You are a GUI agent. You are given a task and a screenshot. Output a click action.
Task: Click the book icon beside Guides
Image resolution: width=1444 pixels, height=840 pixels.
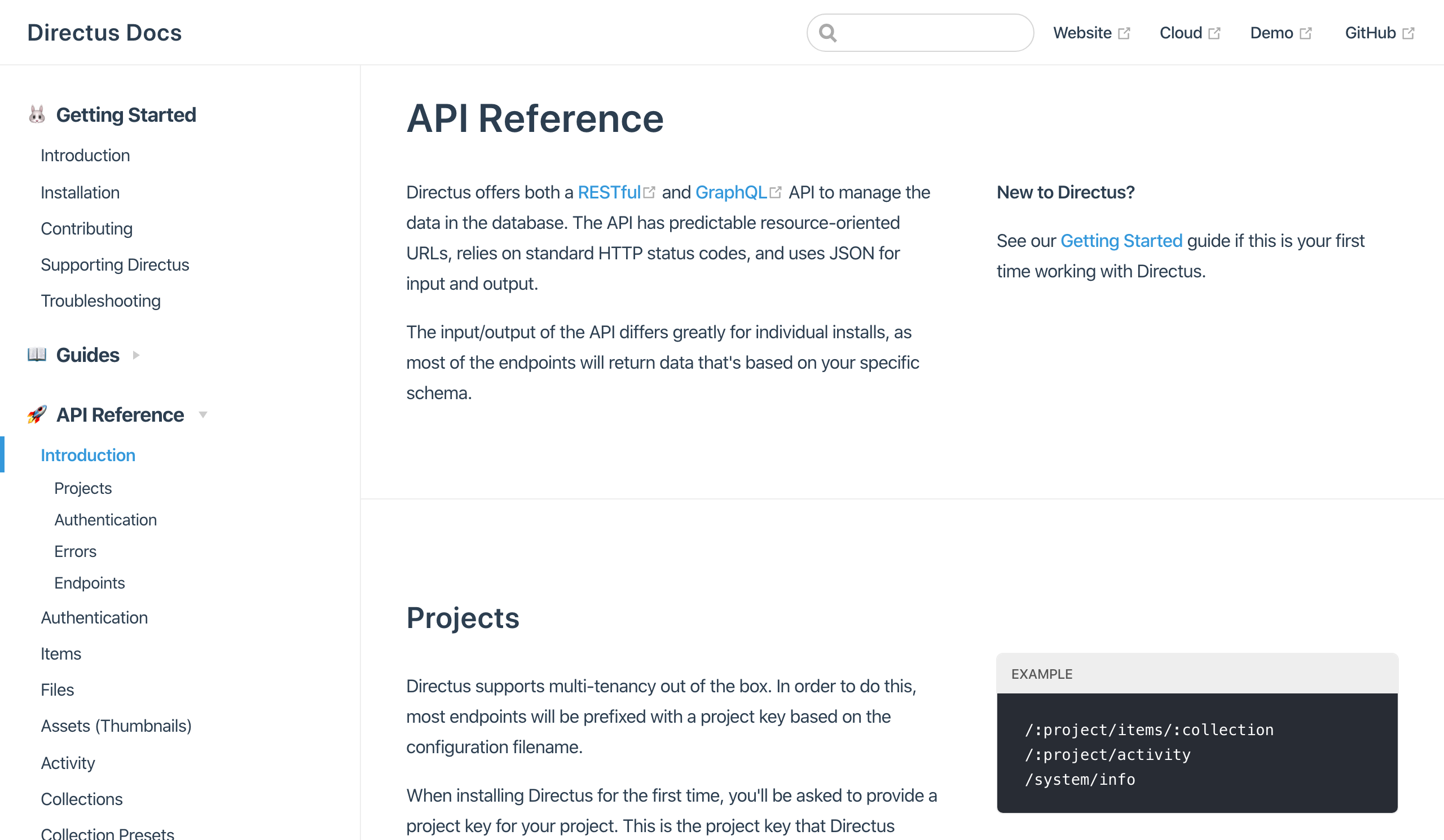(37, 355)
